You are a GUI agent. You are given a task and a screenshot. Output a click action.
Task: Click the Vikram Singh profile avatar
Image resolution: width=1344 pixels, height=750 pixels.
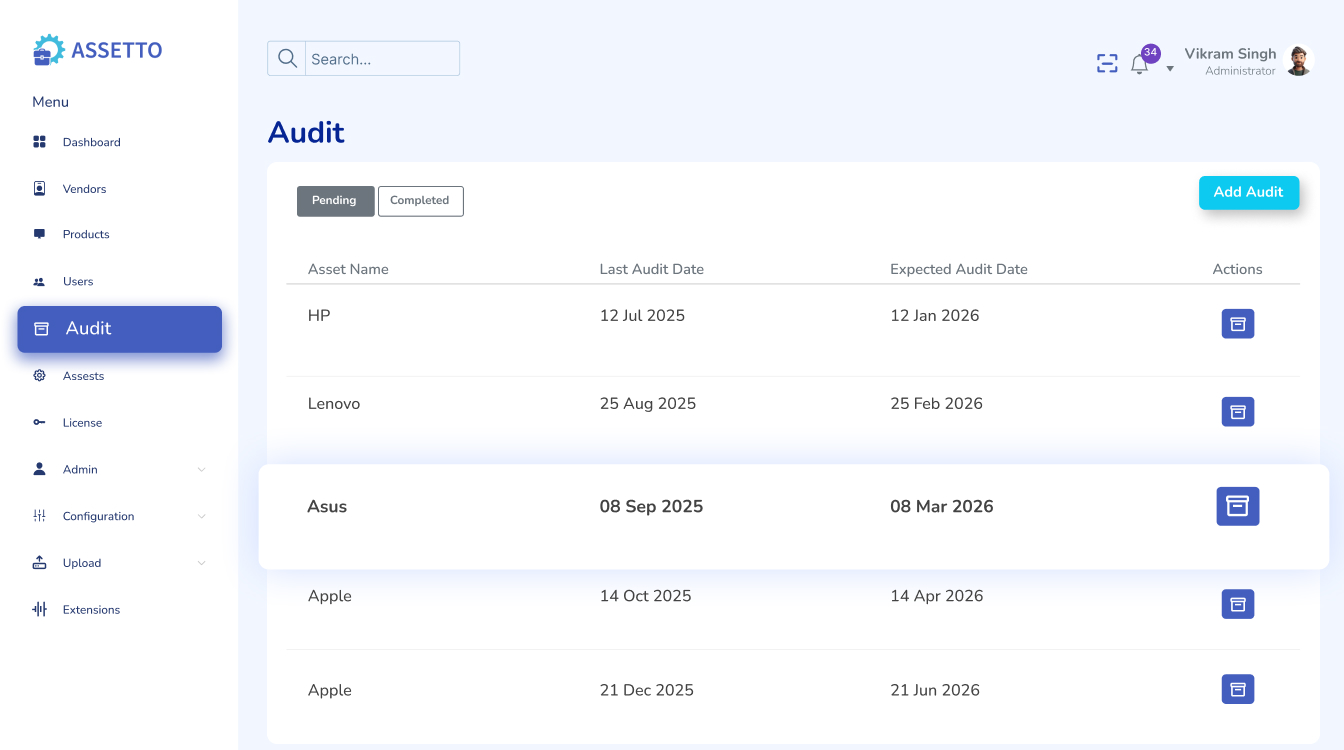pos(1298,61)
